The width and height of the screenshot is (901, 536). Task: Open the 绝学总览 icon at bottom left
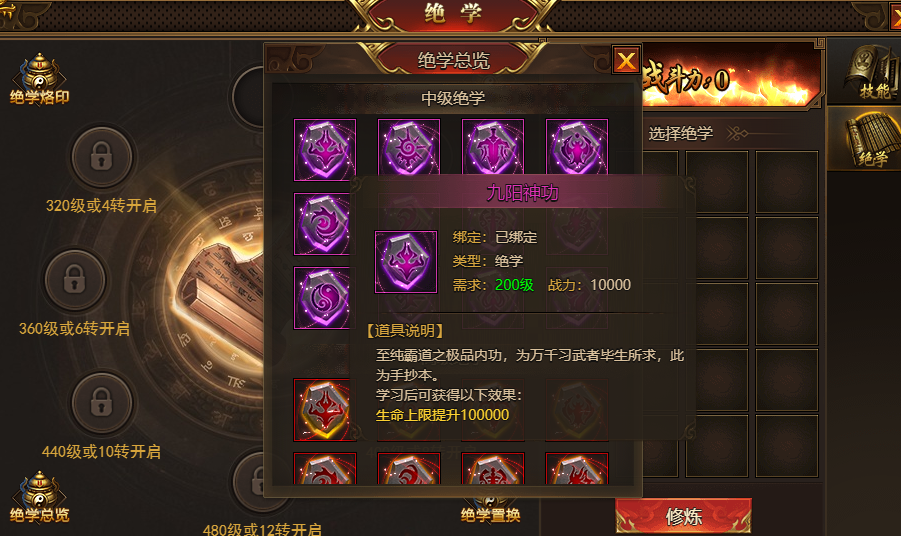pos(39,497)
